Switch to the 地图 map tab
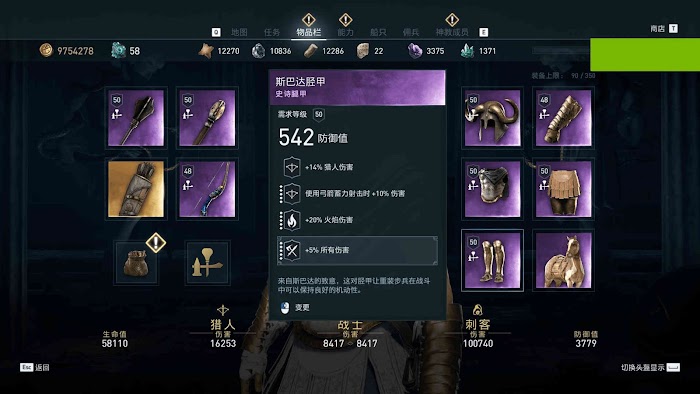This screenshot has width=700, height=394. [x=239, y=32]
